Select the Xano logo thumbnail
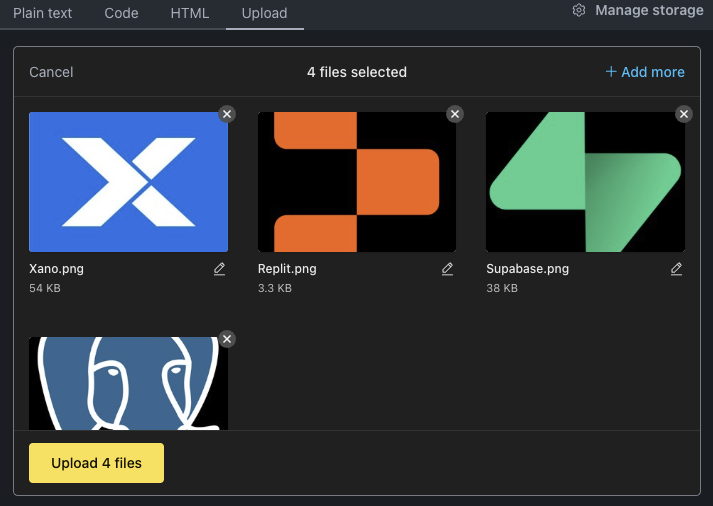This screenshot has height=506, width=713. pyautogui.click(x=129, y=182)
